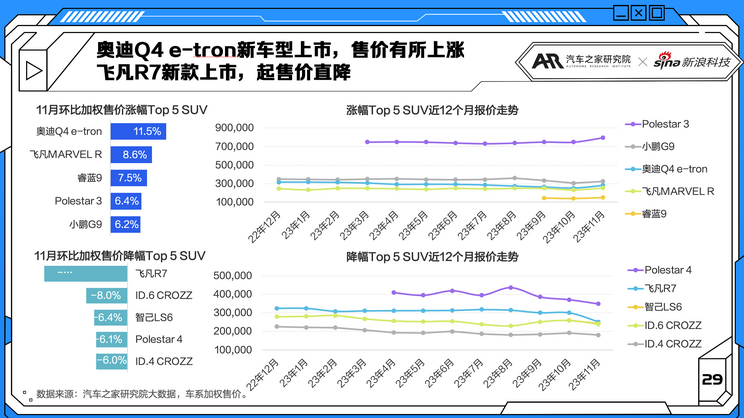
Task: Click the 飞凡MARVEL R green legend marker
Action: coord(632,192)
